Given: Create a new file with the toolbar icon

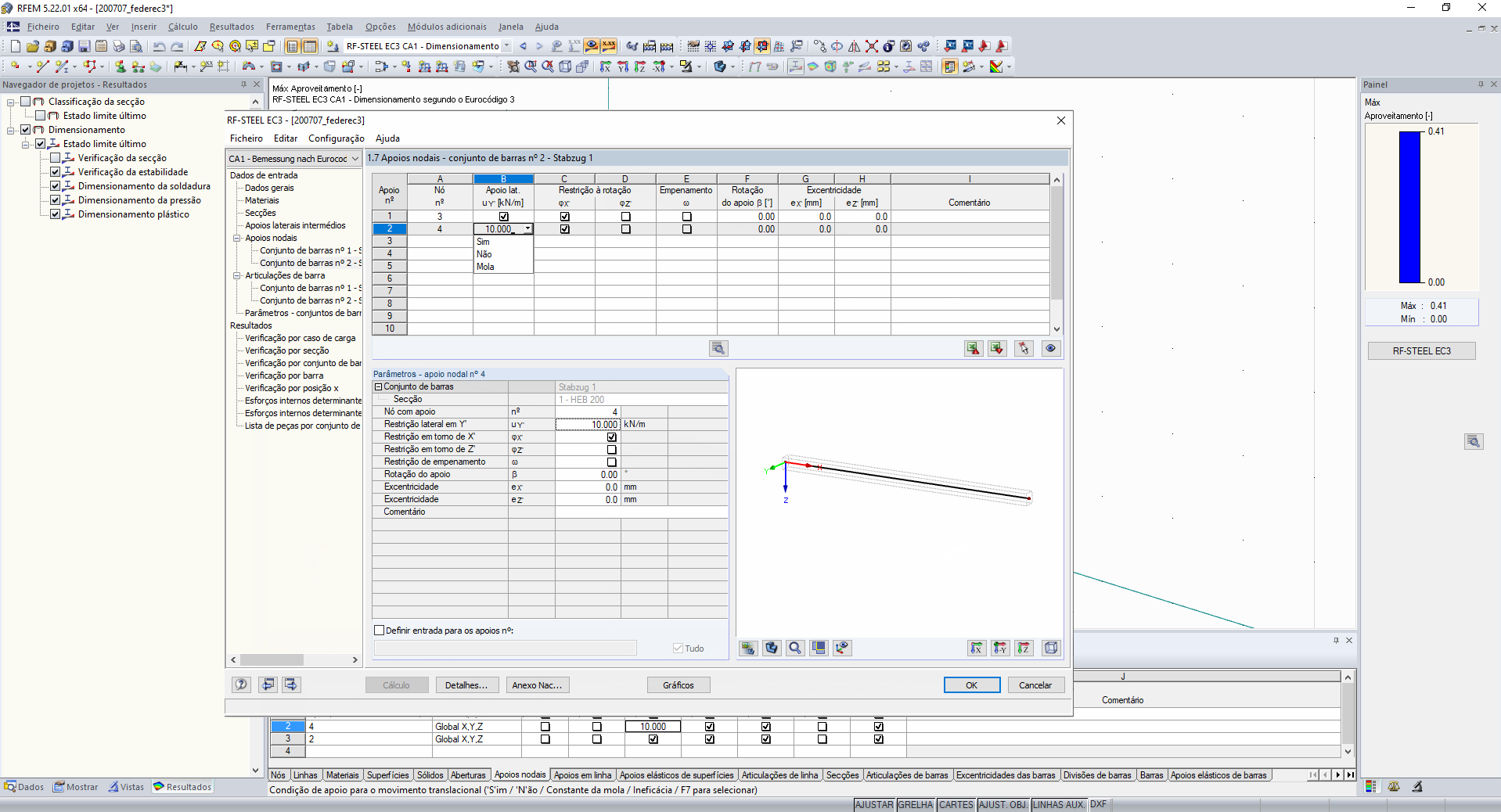Looking at the screenshot, I should tap(16, 46).
